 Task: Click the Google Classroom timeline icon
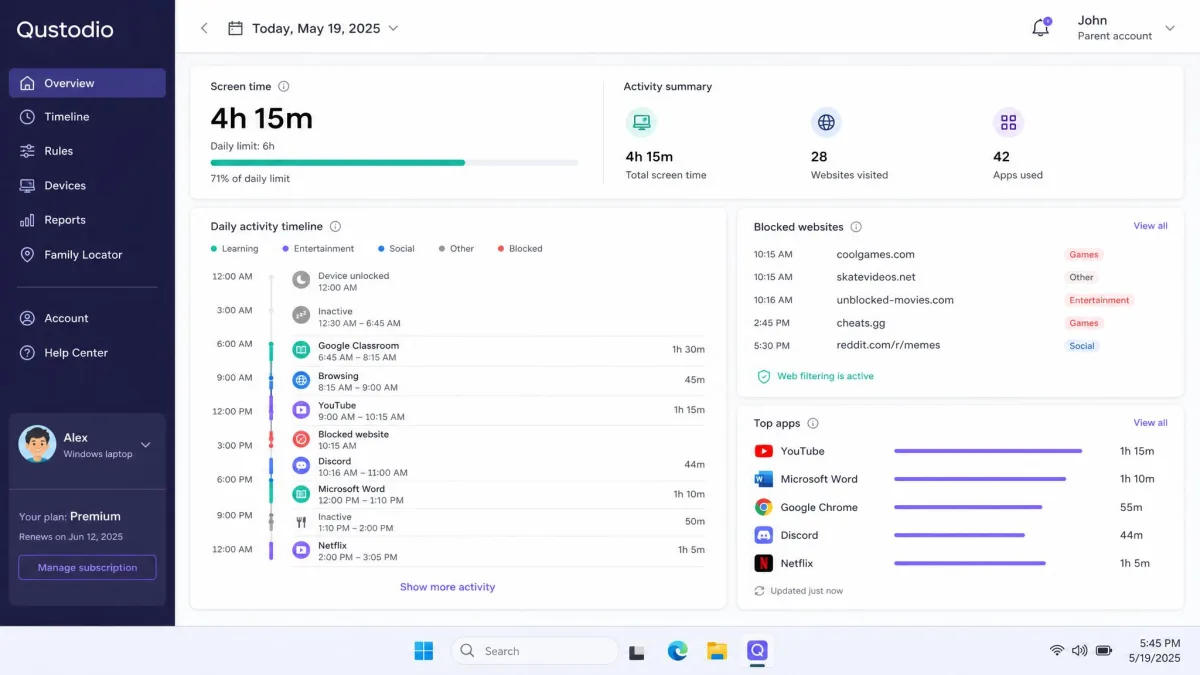[301, 350]
